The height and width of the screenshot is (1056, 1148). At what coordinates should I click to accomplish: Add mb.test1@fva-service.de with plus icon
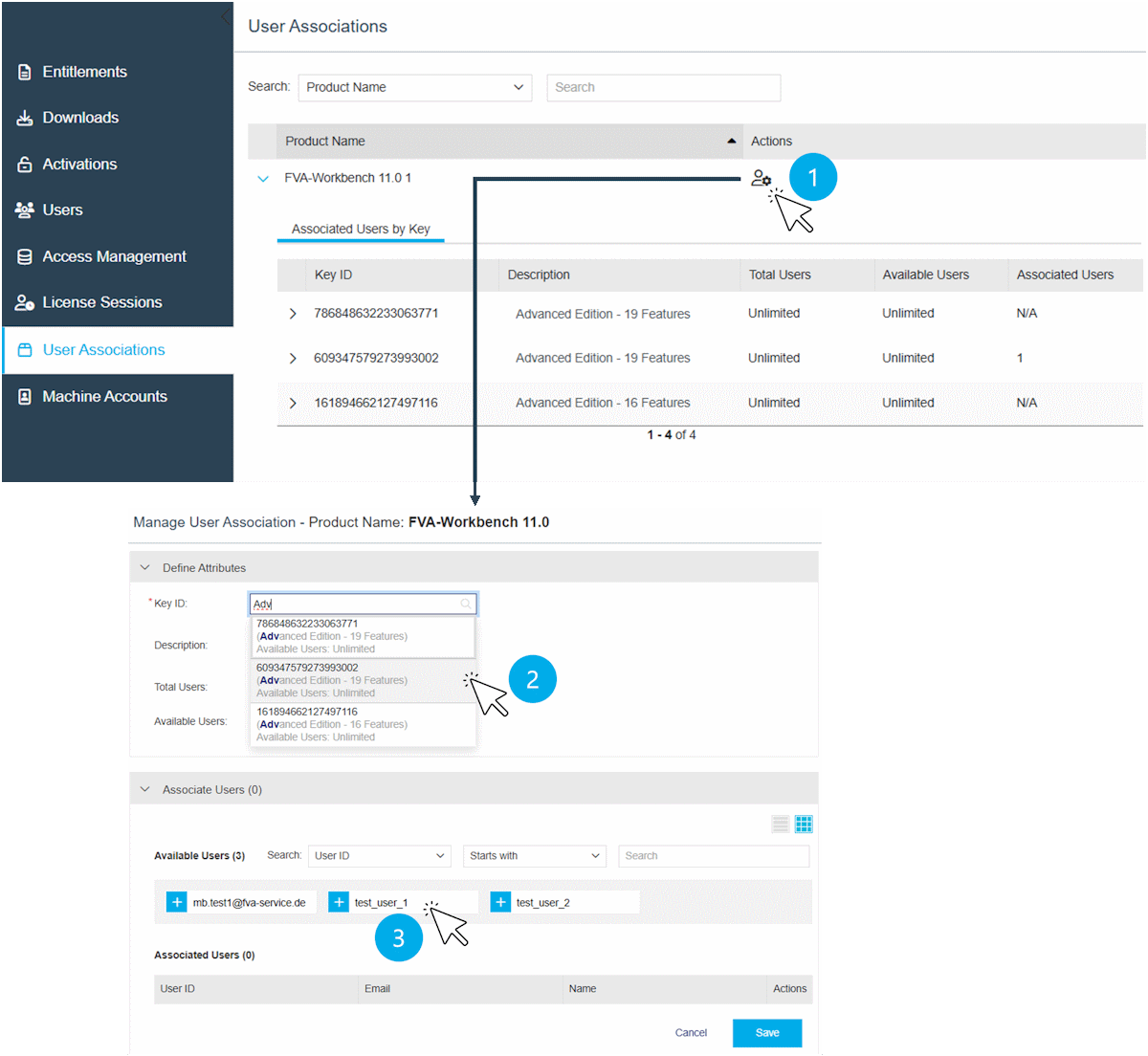pos(177,902)
